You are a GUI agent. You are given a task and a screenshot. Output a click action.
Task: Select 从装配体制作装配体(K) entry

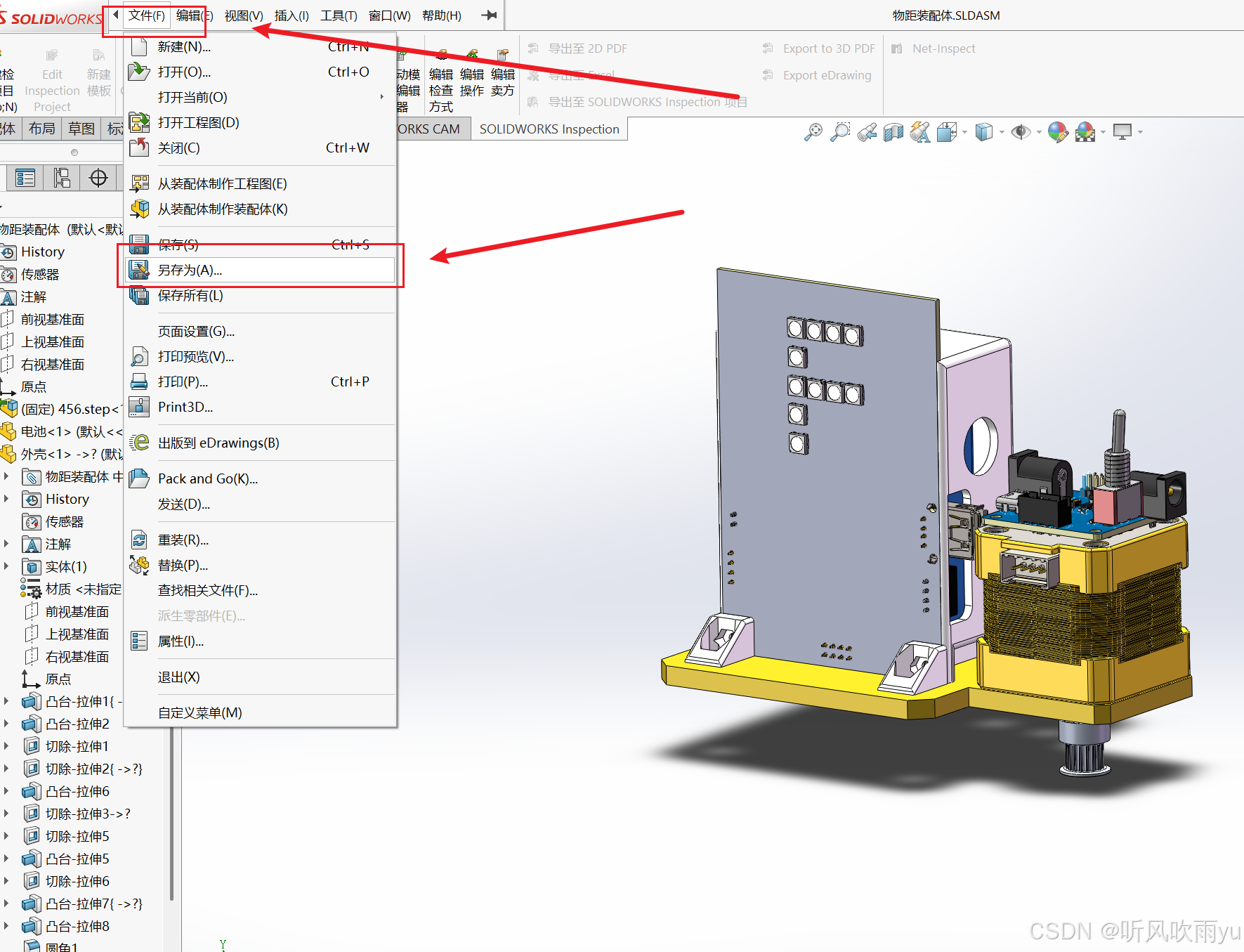pyautogui.click(x=260, y=209)
